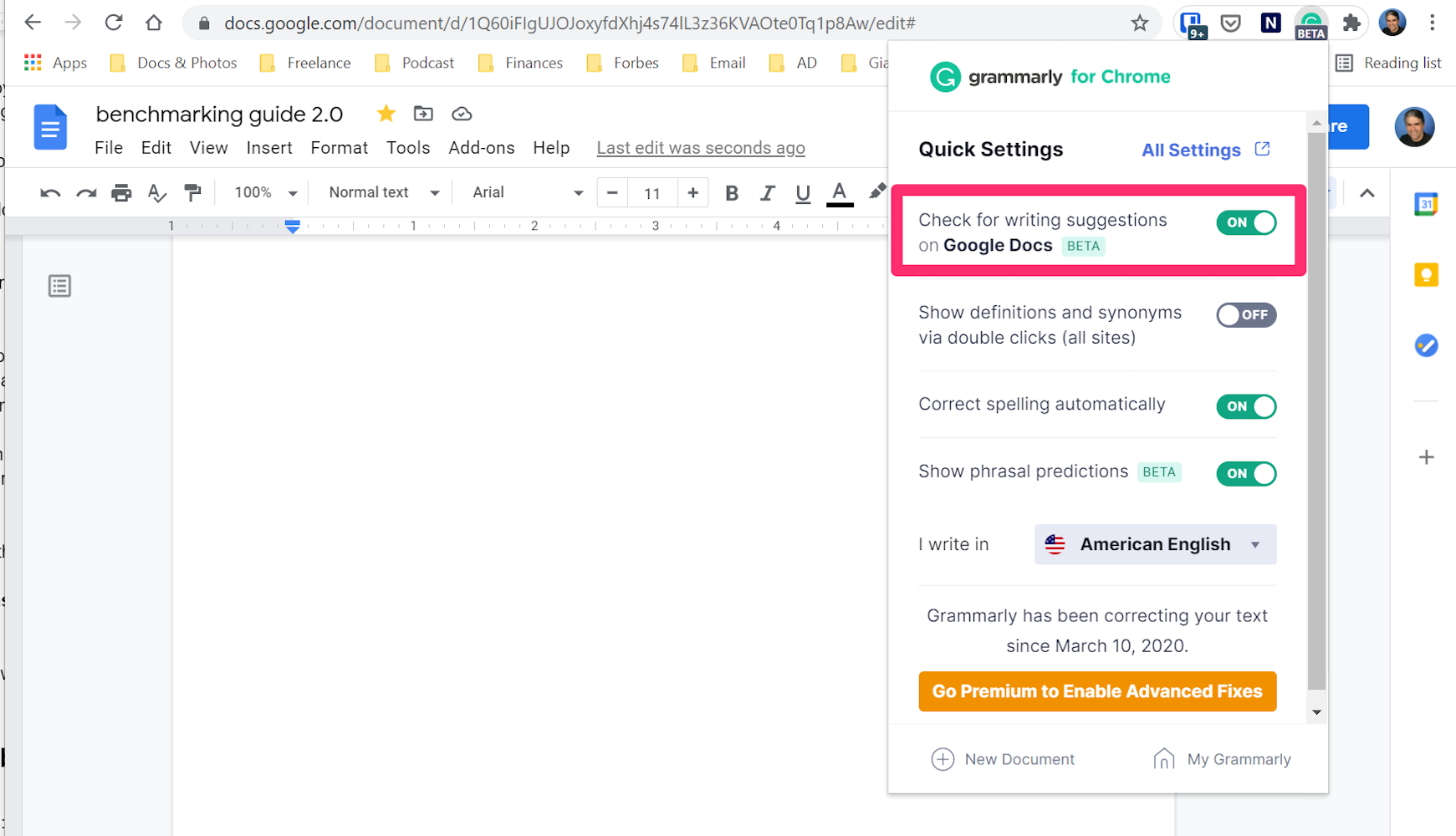Image resolution: width=1456 pixels, height=836 pixels.
Task: Click the Grammarly popup scroll-down arrow
Action: point(1316,712)
